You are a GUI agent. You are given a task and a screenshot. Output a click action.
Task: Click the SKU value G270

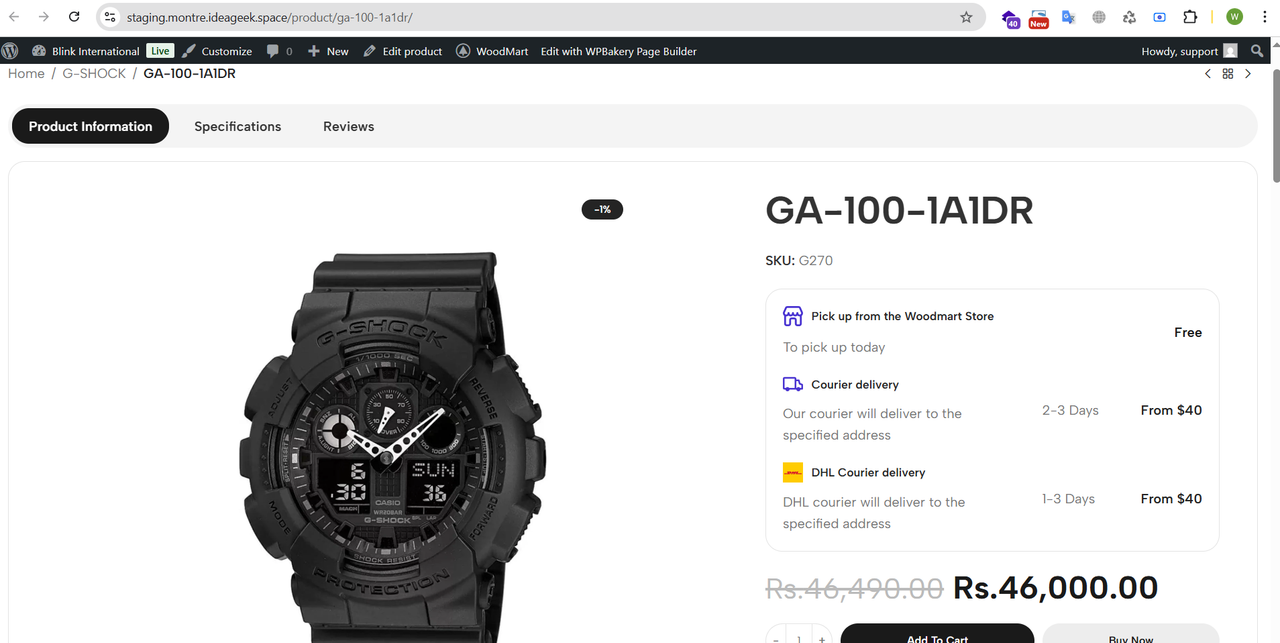coord(816,261)
